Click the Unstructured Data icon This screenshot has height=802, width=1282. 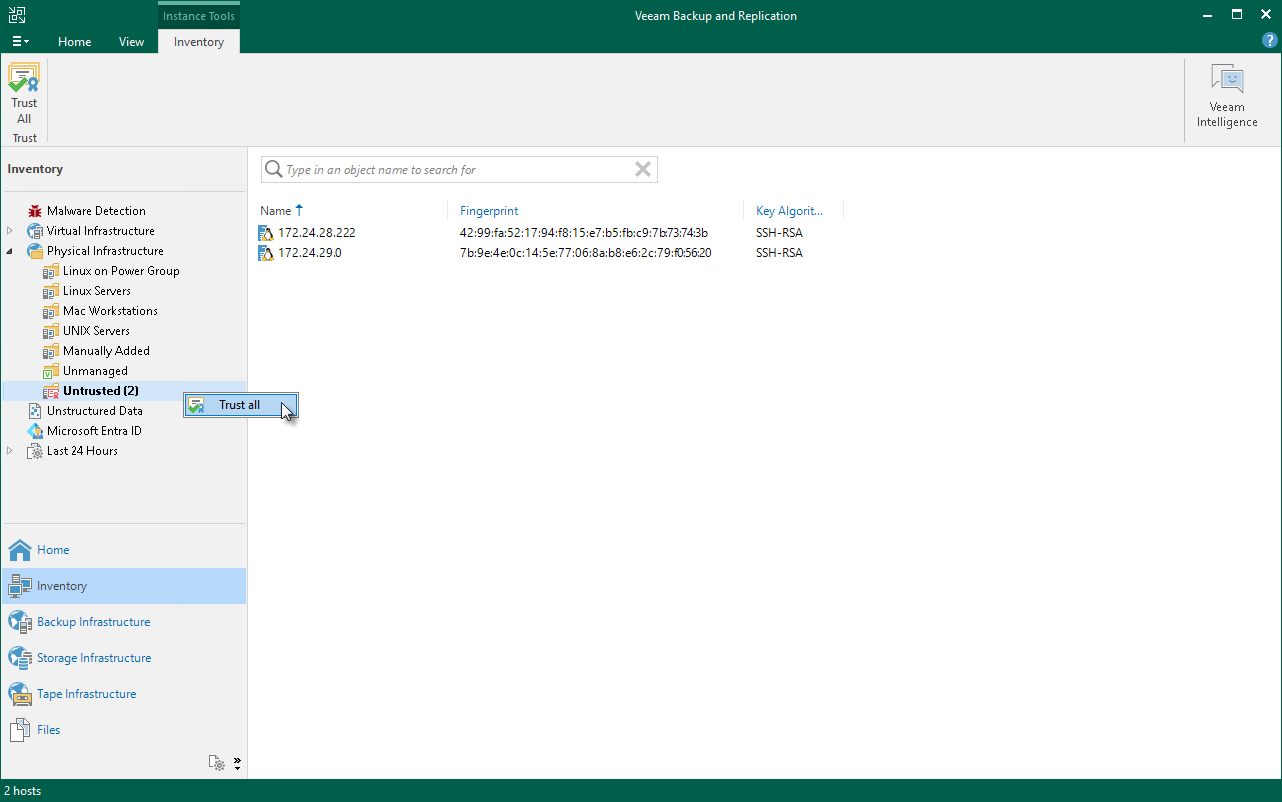point(35,411)
